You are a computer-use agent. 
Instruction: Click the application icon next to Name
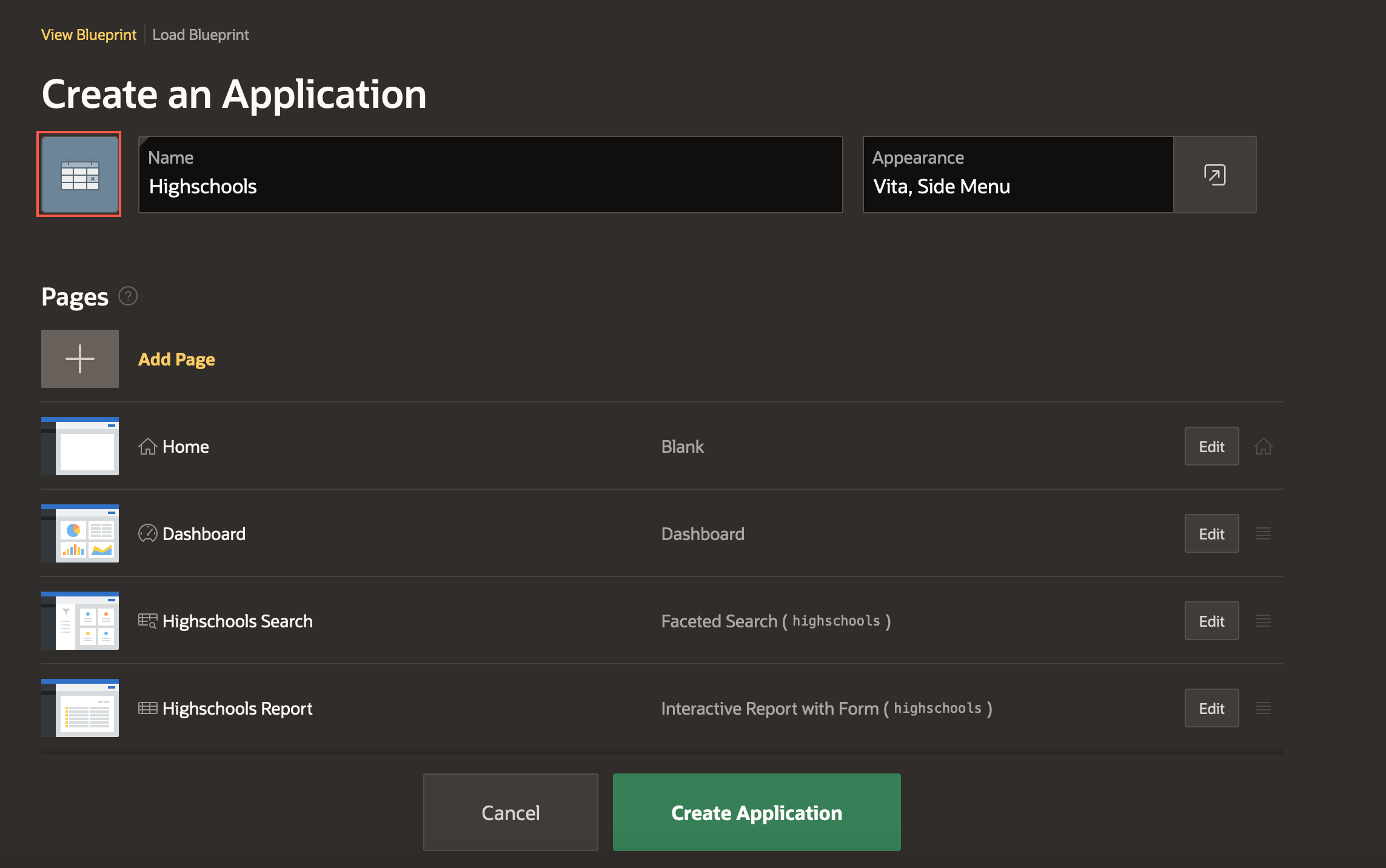pyautogui.click(x=79, y=175)
